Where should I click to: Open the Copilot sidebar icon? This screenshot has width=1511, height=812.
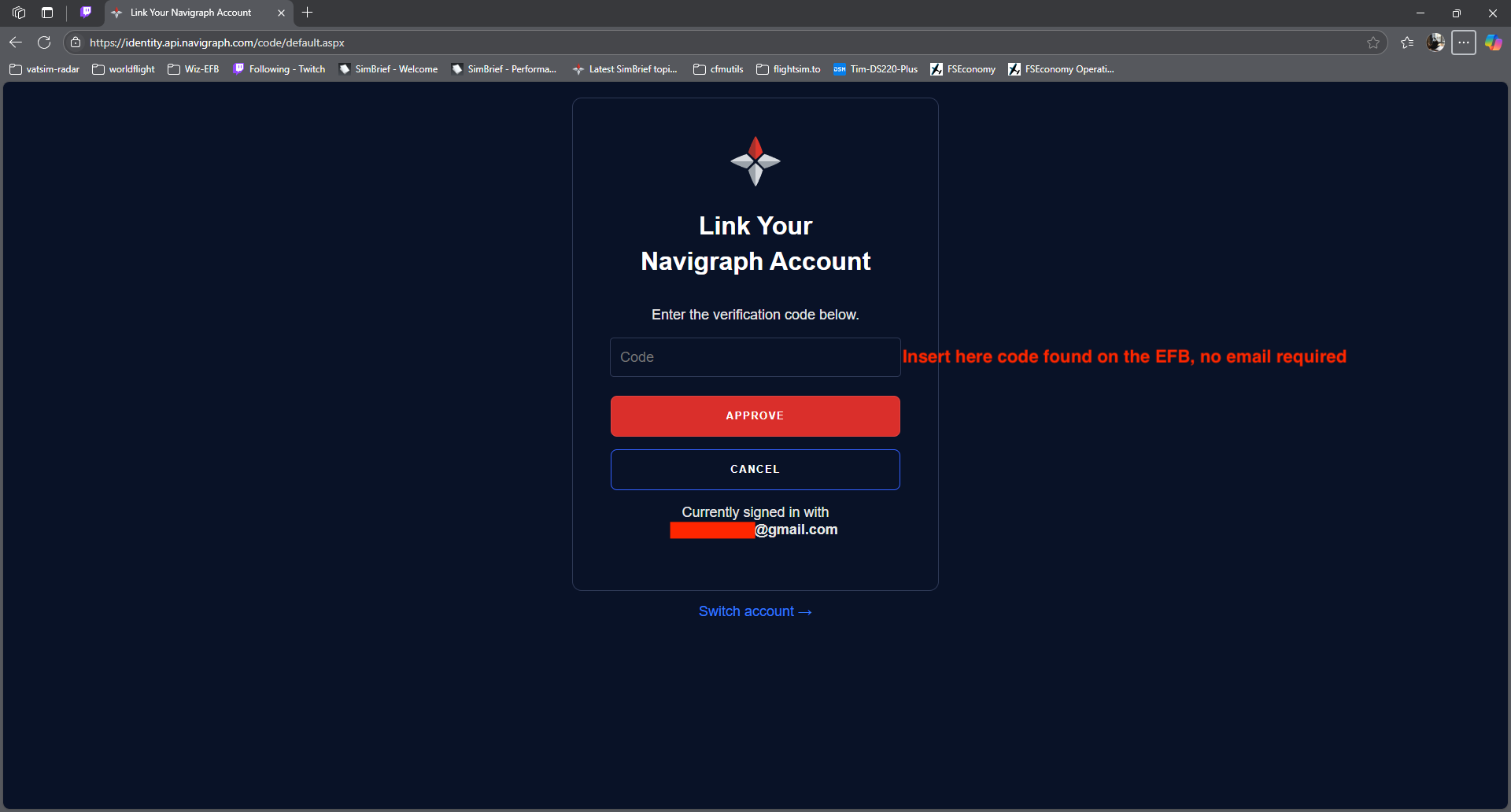(1493, 42)
